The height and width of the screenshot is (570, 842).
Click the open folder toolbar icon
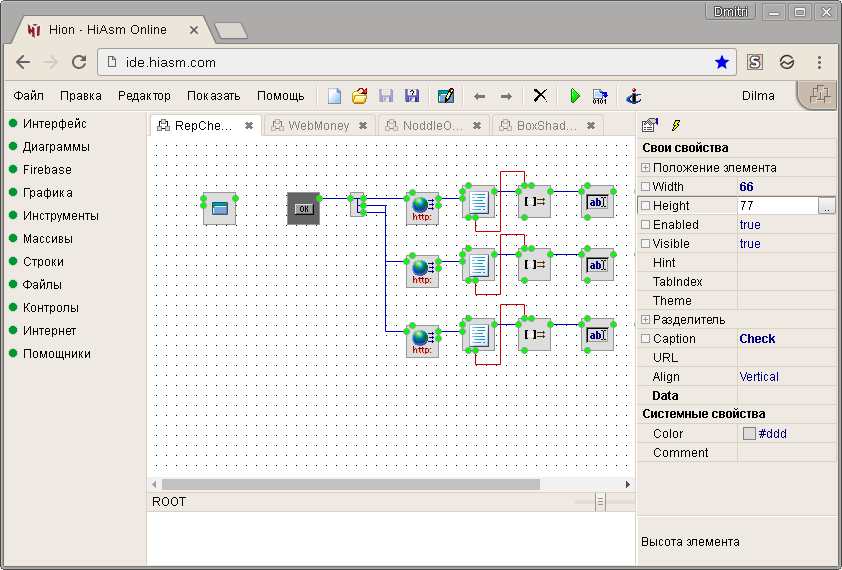pyautogui.click(x=360, y=96)
